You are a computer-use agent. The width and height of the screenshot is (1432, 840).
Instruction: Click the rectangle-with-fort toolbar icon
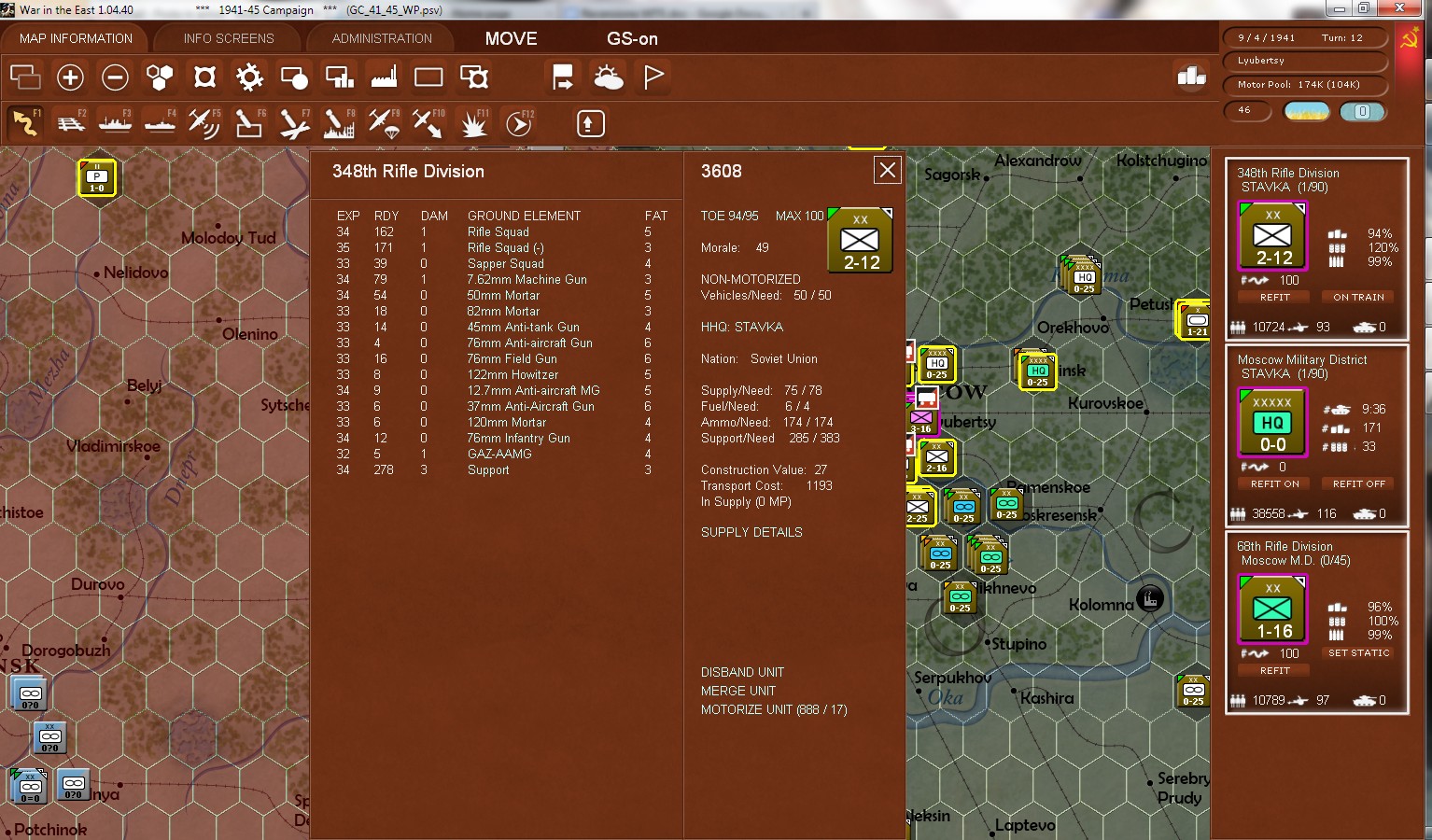point(474,77)
